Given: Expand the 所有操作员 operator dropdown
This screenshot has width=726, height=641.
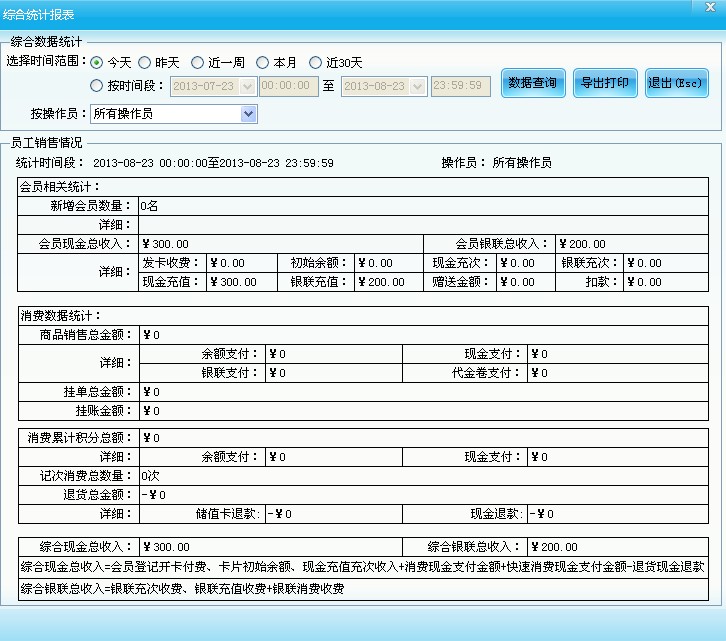Looking at the screenshot, I should [x=249, y=114].
